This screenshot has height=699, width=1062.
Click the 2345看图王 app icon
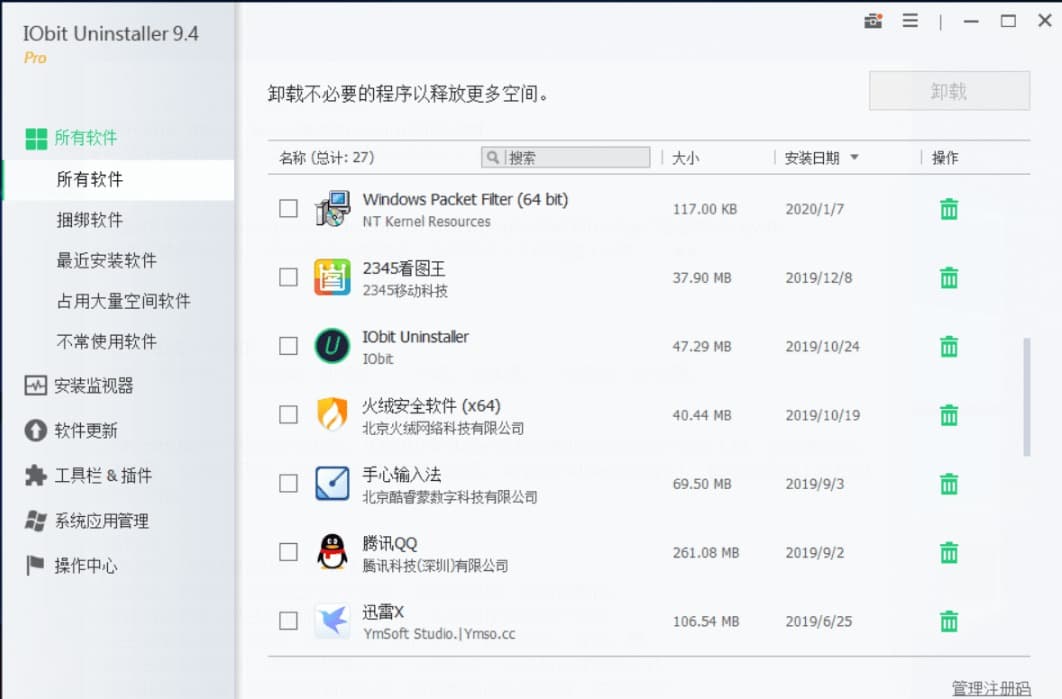(333, 277)
